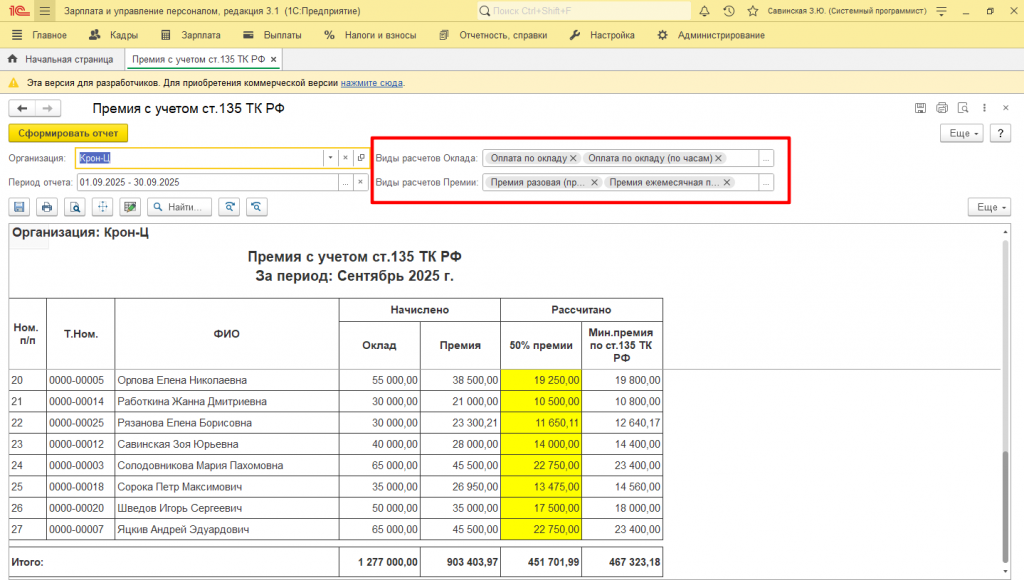The width and height of the screenshot is (1024, 580).
Task: Follow the 'нажмите сюда' link
Action: pos(372,83)
